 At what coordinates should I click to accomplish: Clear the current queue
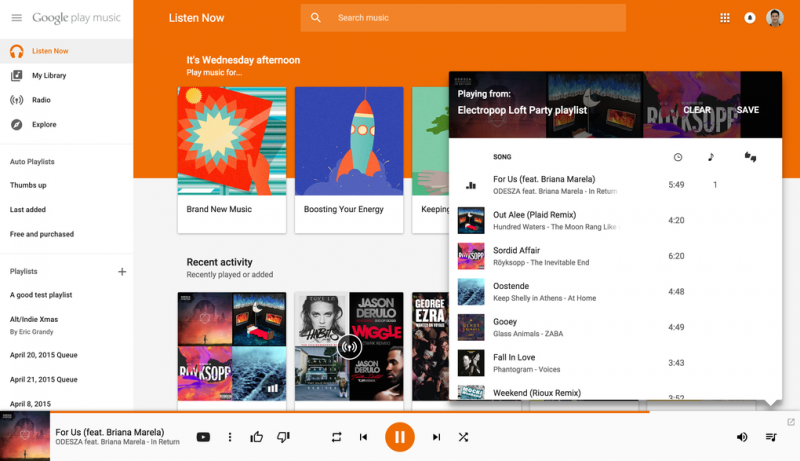pyautogui.click(x=697, y=110)
